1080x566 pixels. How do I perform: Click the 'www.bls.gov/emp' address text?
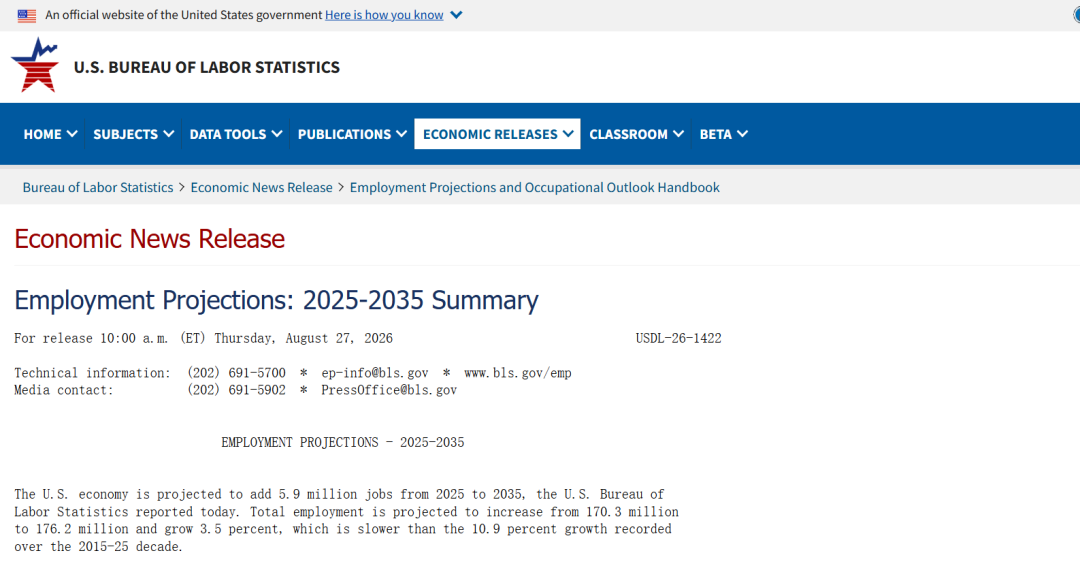pos(518,373)
